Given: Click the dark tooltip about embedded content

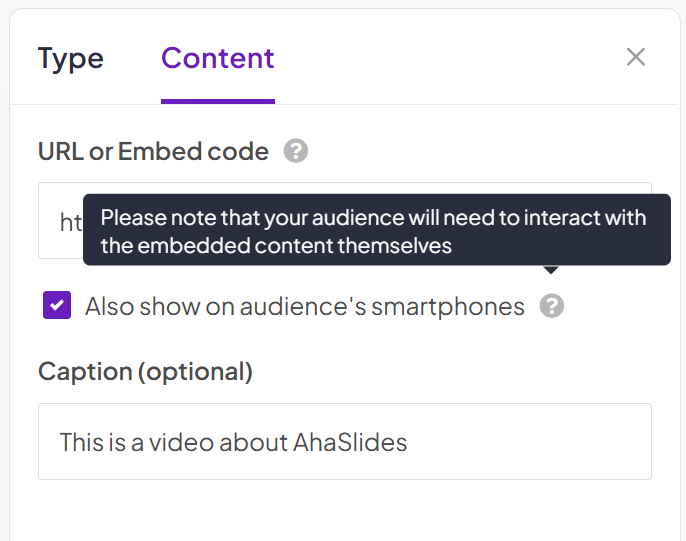Looking at the screenshot, I should pyautogui.click(x=376, y=231).
